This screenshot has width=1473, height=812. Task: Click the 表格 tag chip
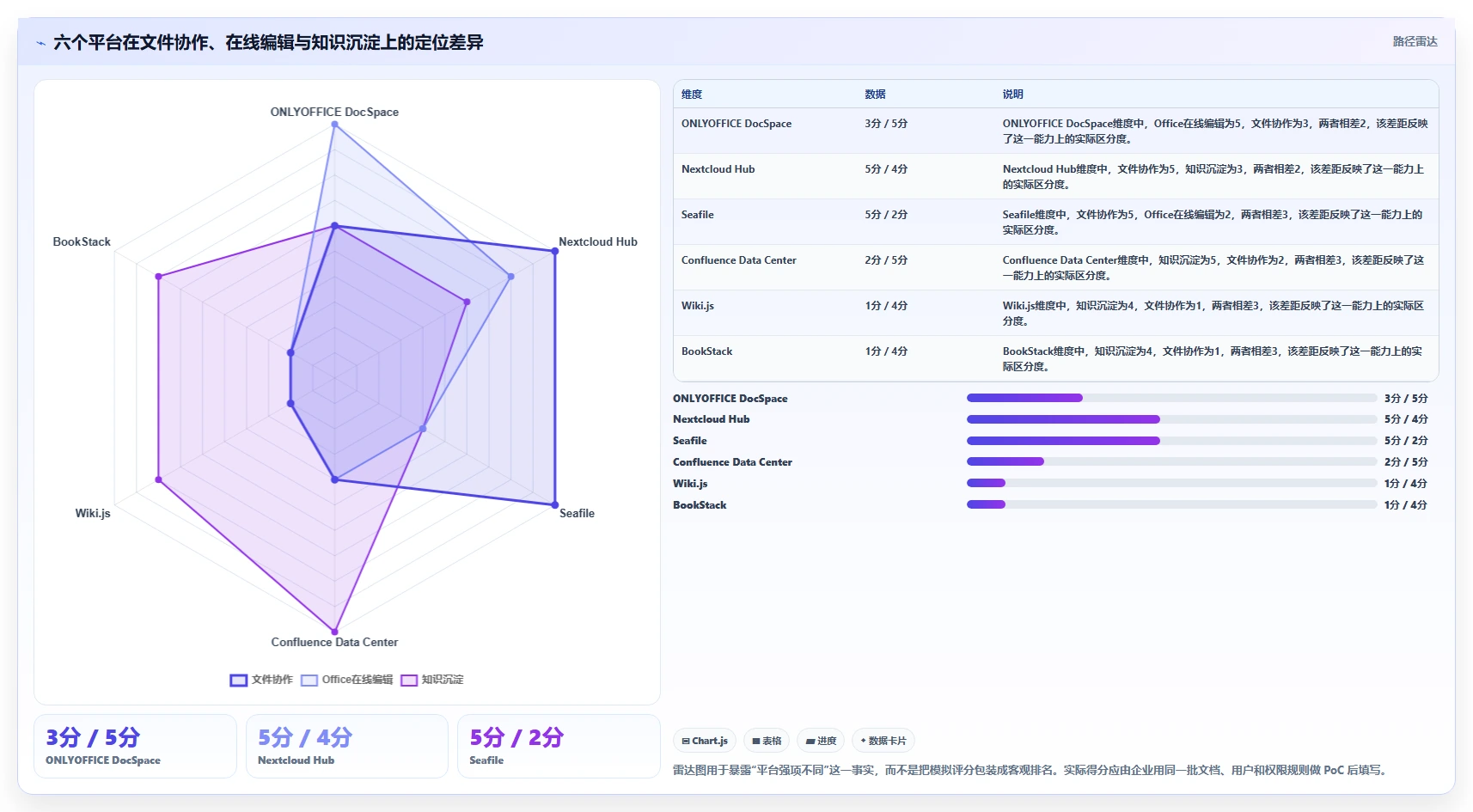point(767,741)
